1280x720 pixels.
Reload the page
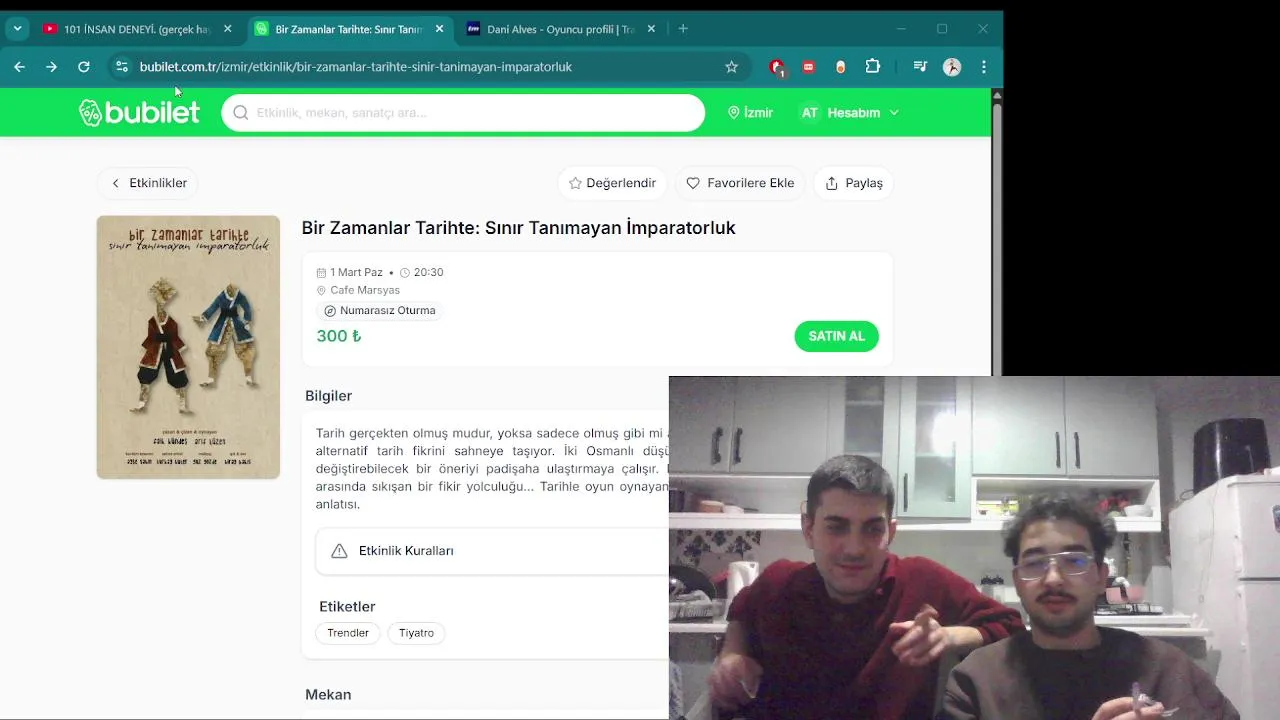(84, 67)
